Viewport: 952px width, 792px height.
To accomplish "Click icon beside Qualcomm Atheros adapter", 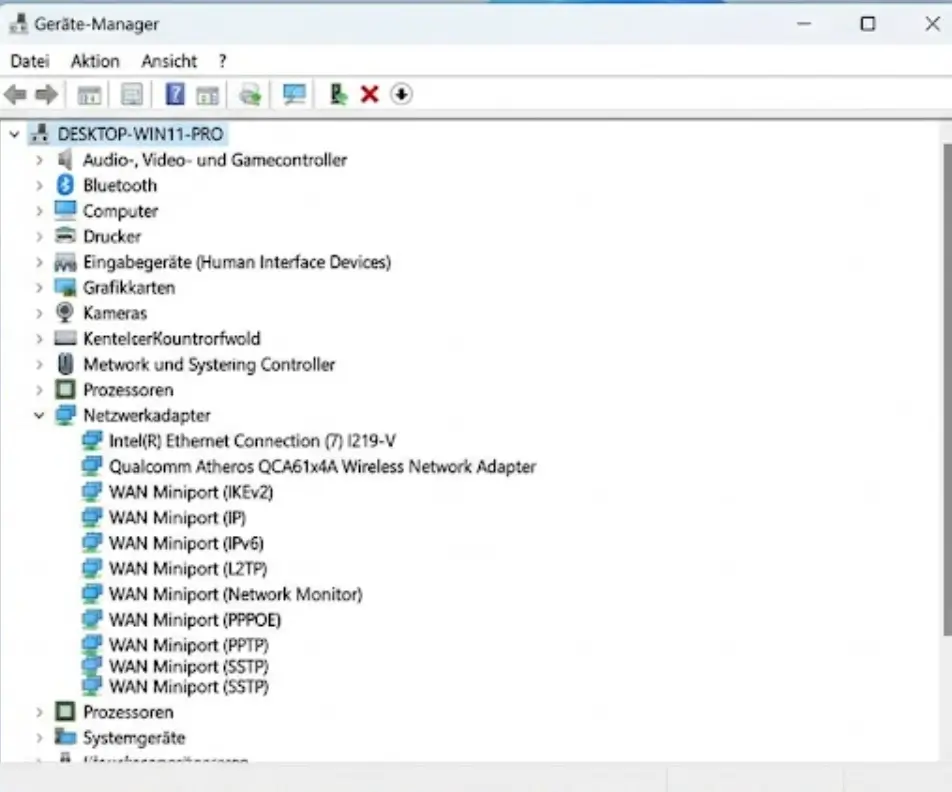I will [x=92, y=466].
